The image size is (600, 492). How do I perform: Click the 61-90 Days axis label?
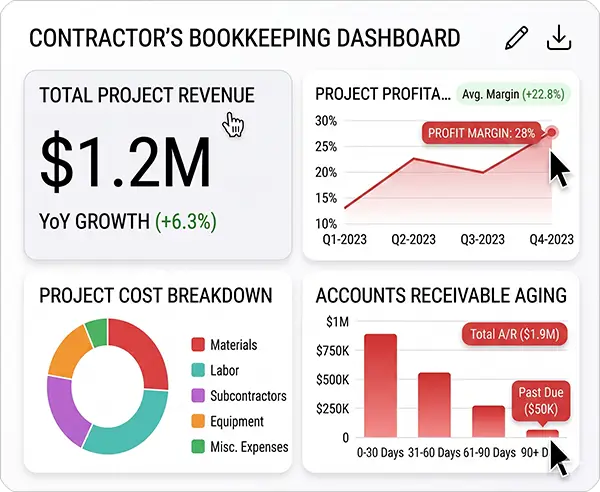click(489, 453)
